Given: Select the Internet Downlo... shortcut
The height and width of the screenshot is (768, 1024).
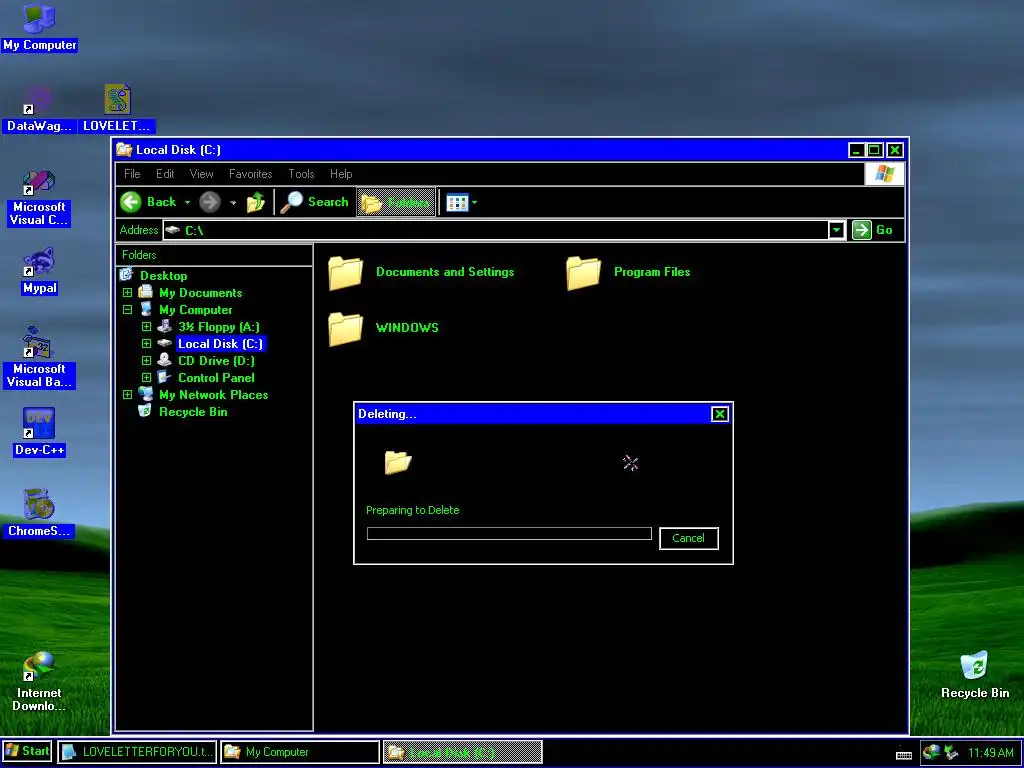Looking at the screenshot, I should click(x=39, y=681).
